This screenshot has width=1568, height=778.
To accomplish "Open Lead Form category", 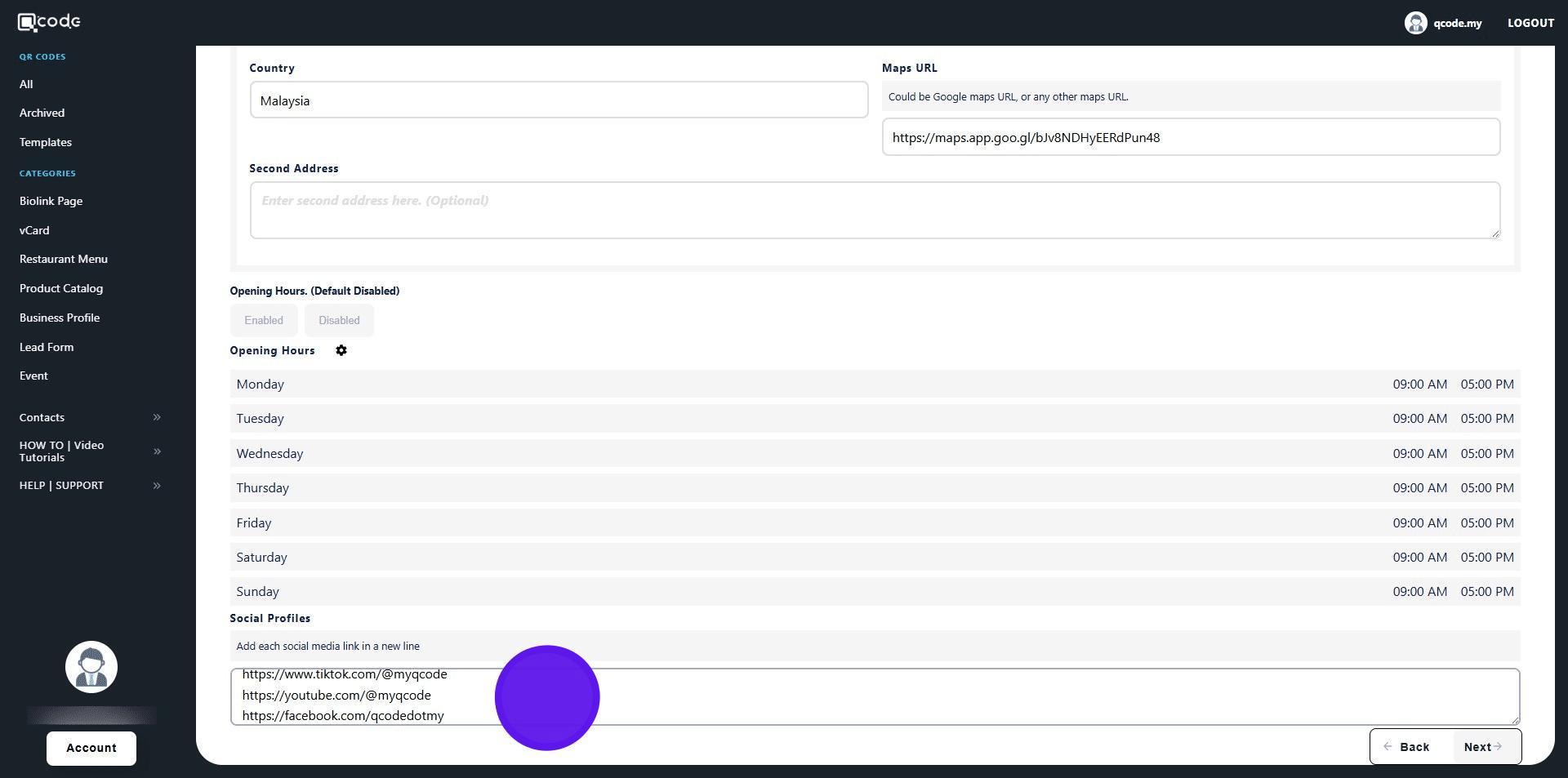I will [47, 347].
